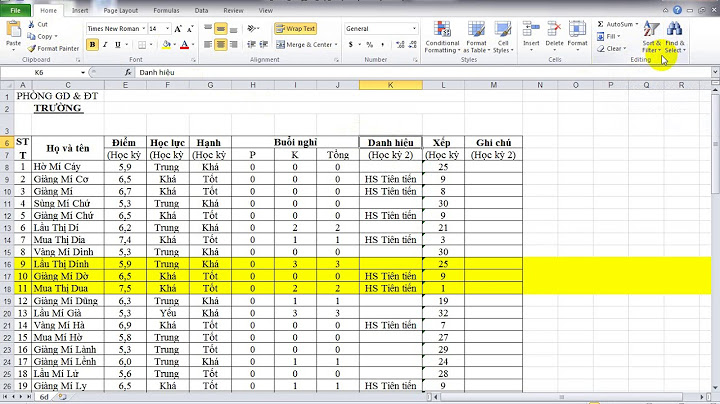Click the cell Mua Thị Dua
This screenshot has width=720, height=404.
(x=68, y=288)
